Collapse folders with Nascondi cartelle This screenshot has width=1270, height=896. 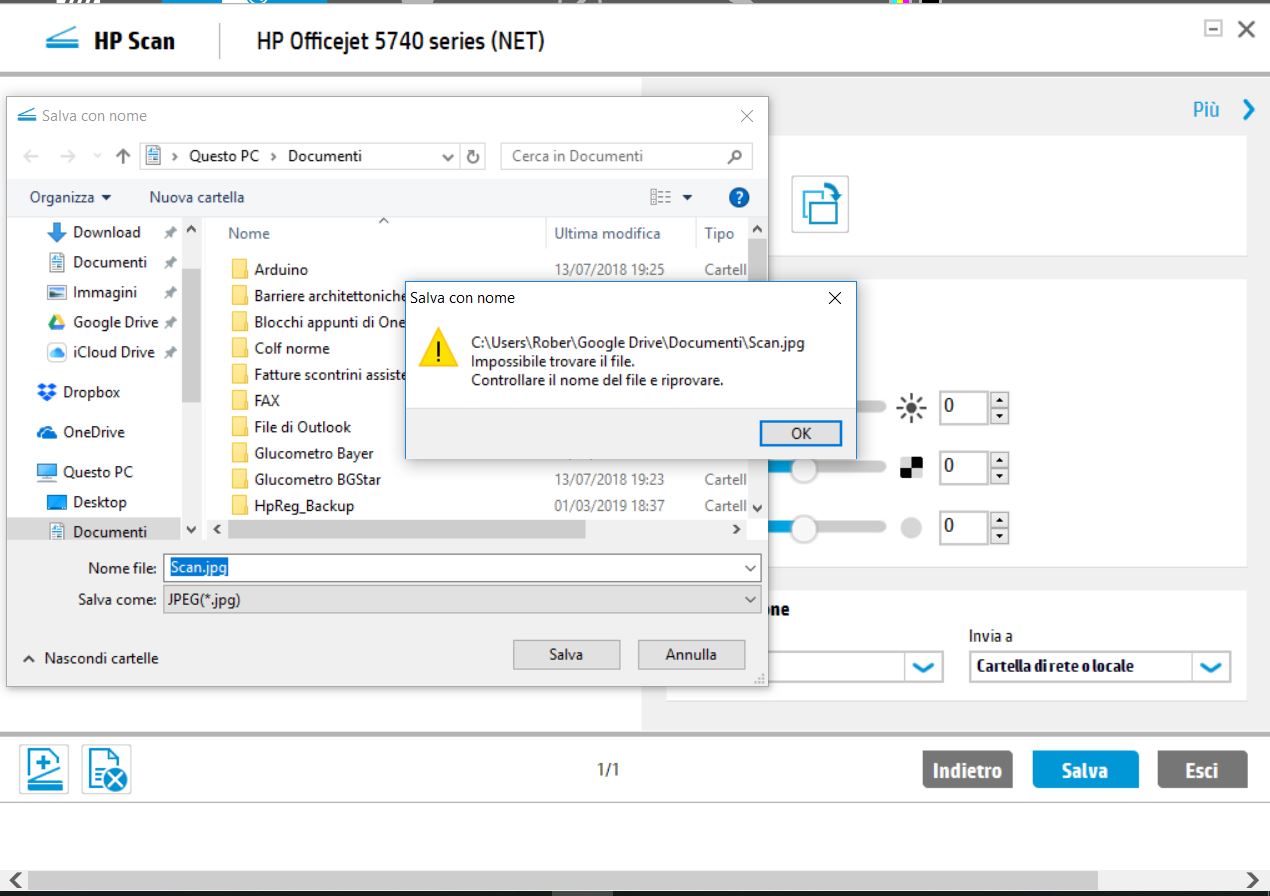click(x=91, y=658)
